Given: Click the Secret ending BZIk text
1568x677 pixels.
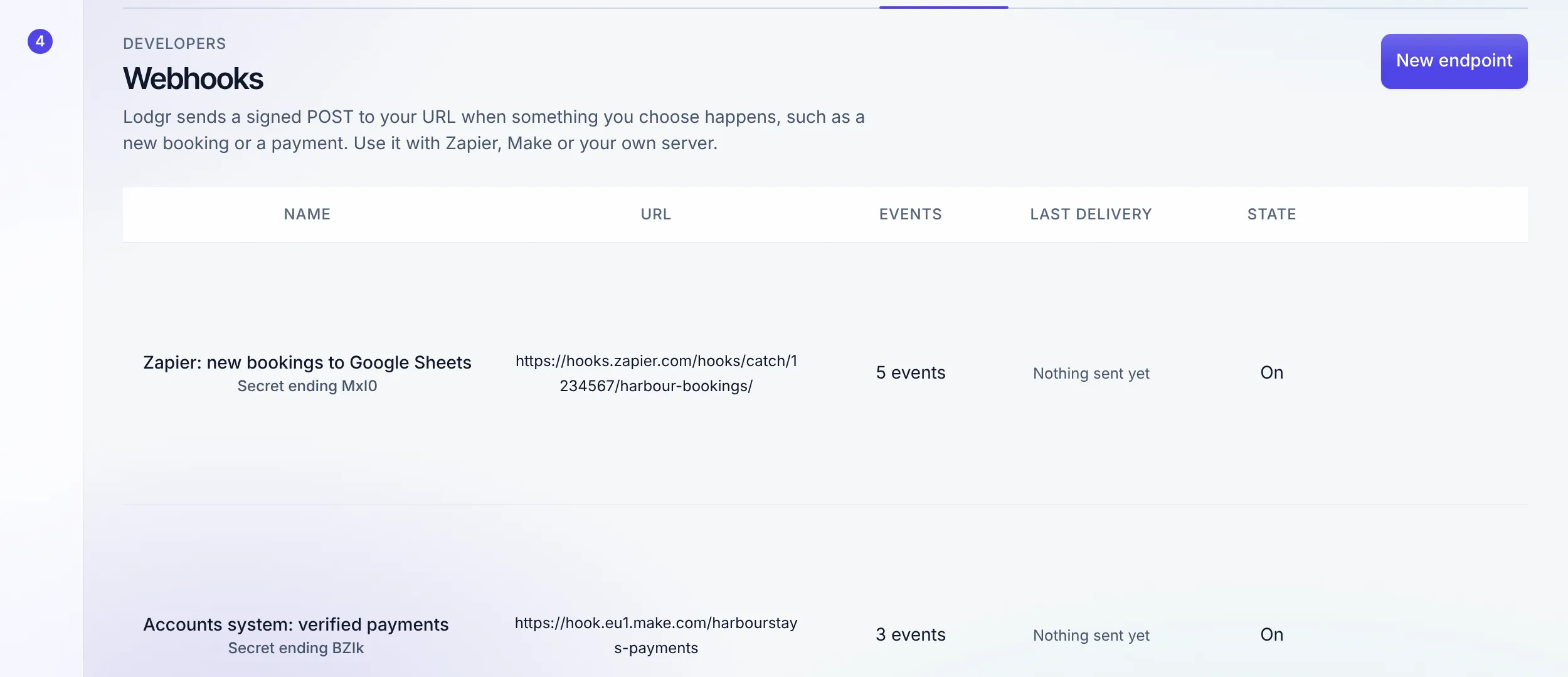Looking at the screenshot, I should (296, 648).
